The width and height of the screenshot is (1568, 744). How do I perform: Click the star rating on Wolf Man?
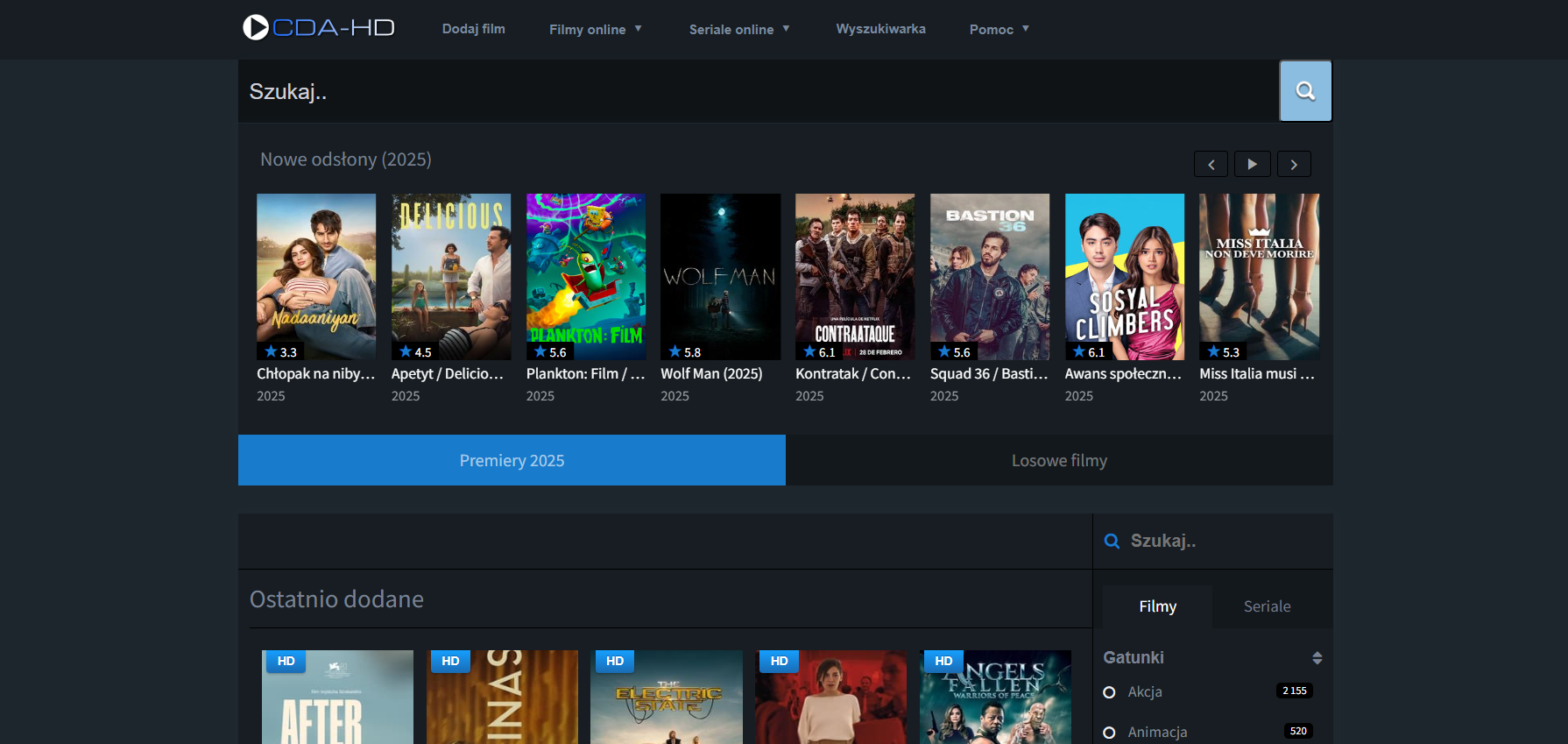point(684,351)
